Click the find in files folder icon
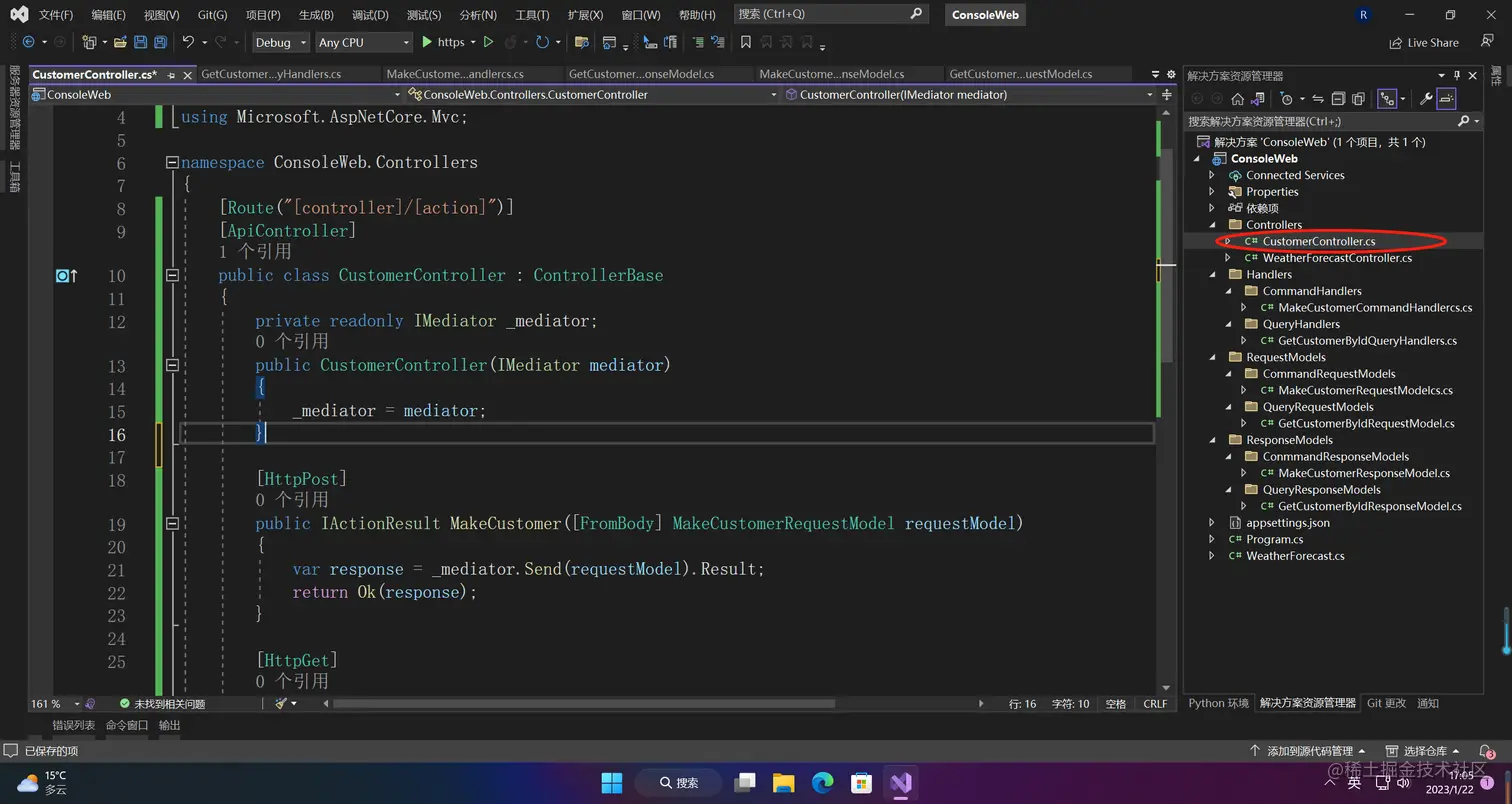The image size is (1512, 804). [x=580, y=42]
